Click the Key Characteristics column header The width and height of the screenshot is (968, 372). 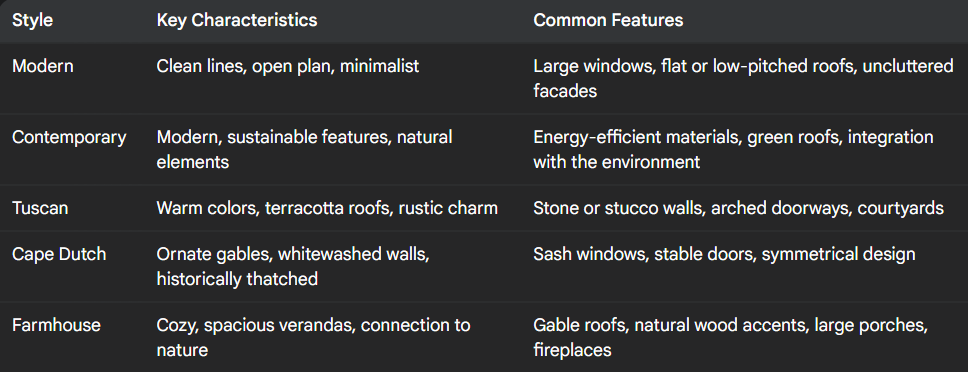click(236, 20)
